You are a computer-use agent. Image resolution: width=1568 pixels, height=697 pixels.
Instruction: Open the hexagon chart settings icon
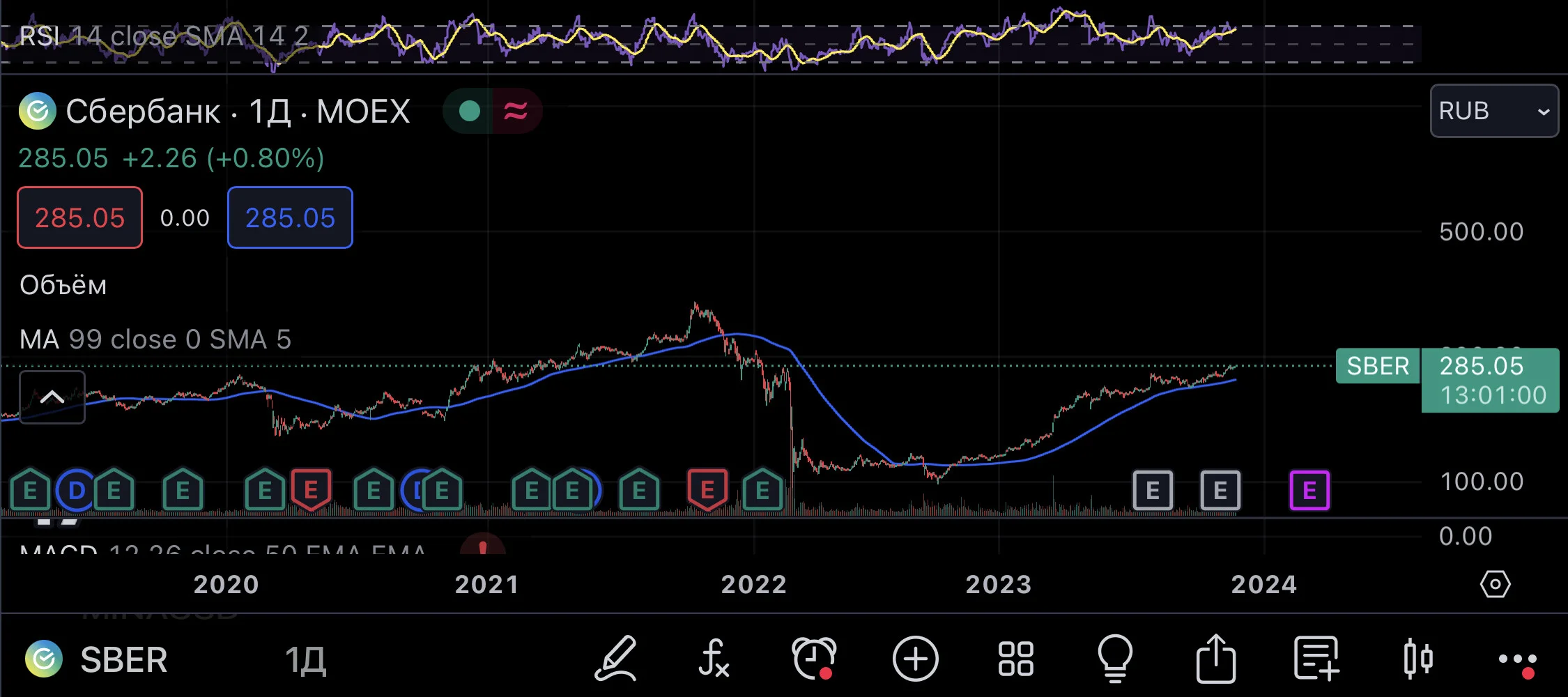(x=1495, y=584)
